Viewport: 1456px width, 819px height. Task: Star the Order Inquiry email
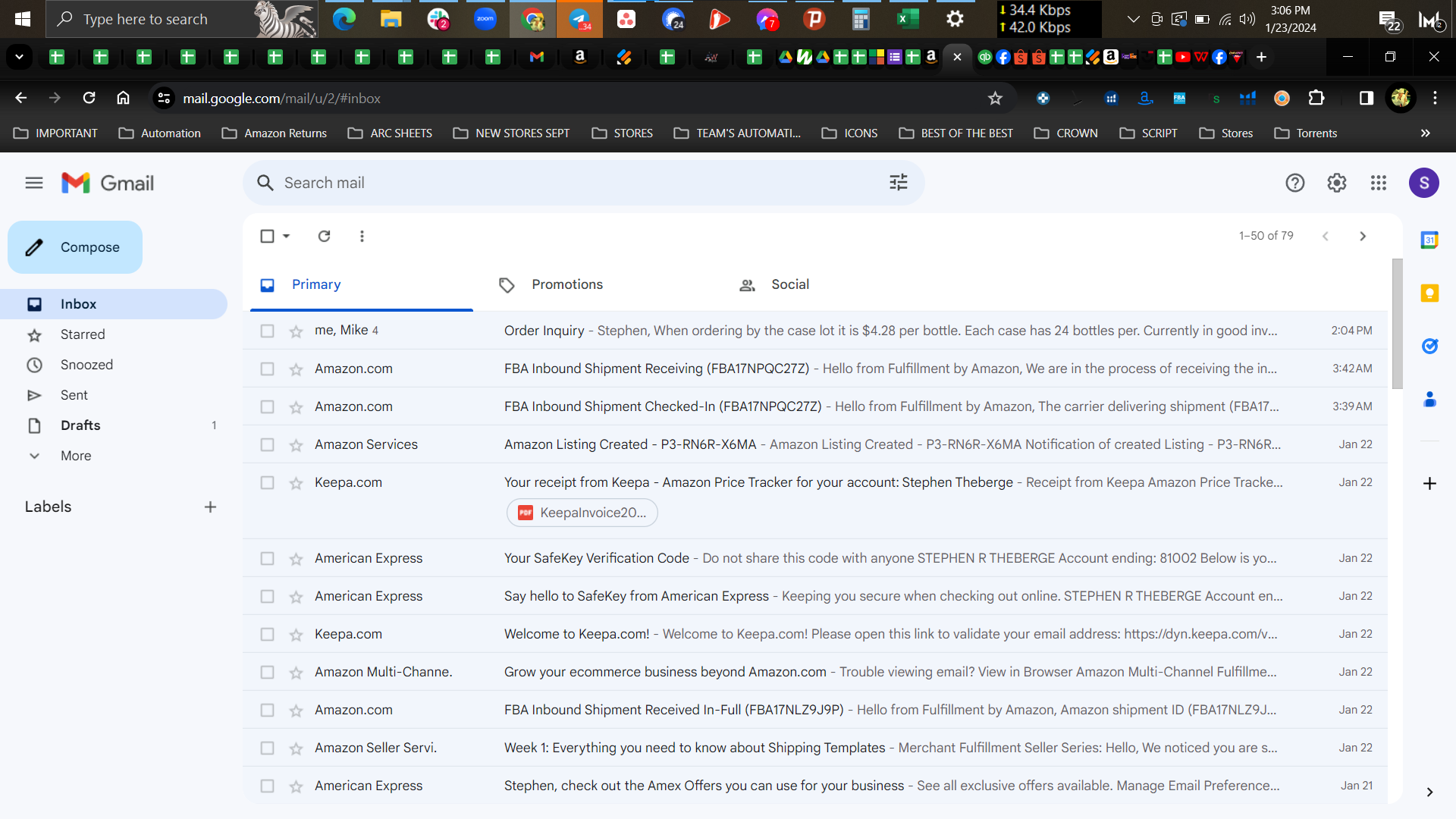coord(296,331)
